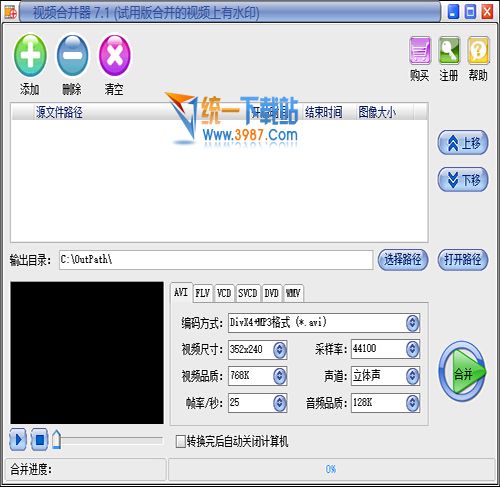Viewport: 500px width, 487px height.
Task: Open the 购买 shopping cart icon
Action: [x=420, y=50]
